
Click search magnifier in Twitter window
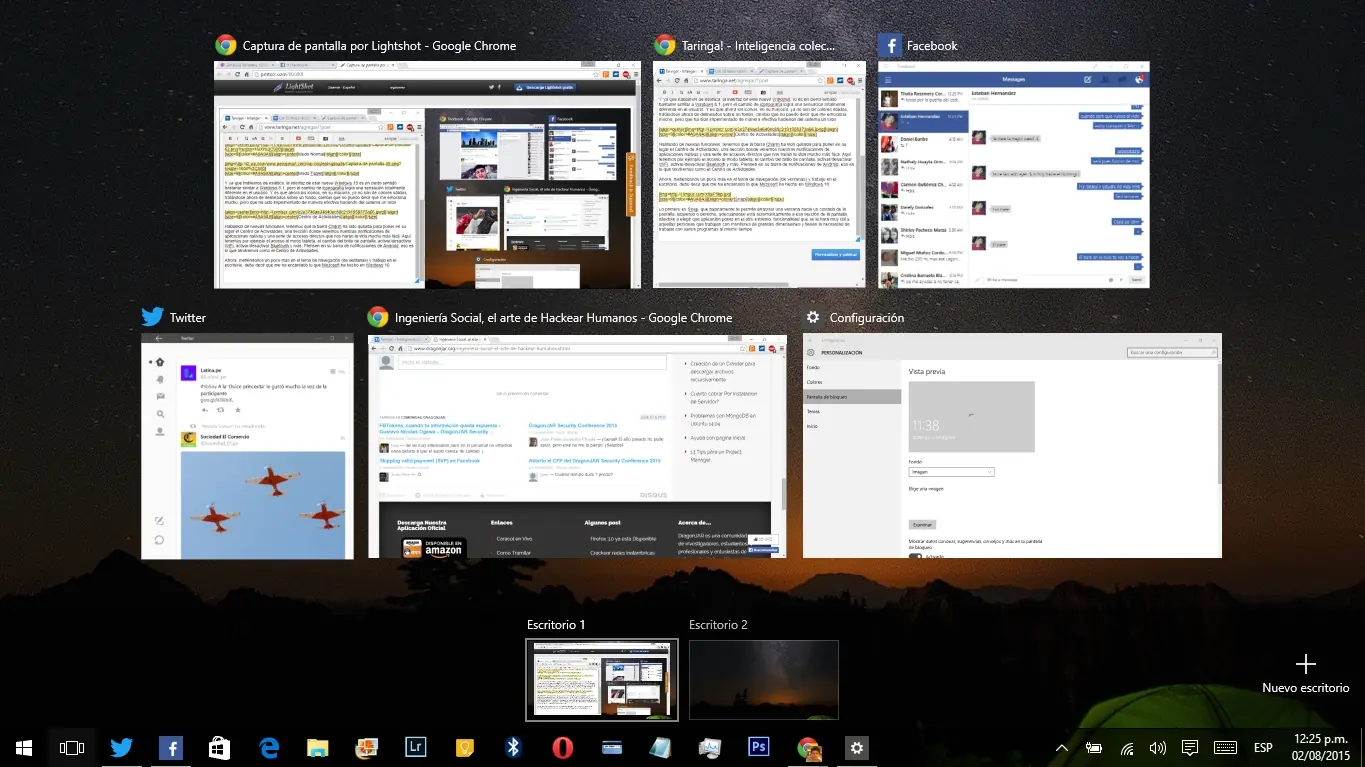pyautogui.click(x=159, y=413)
